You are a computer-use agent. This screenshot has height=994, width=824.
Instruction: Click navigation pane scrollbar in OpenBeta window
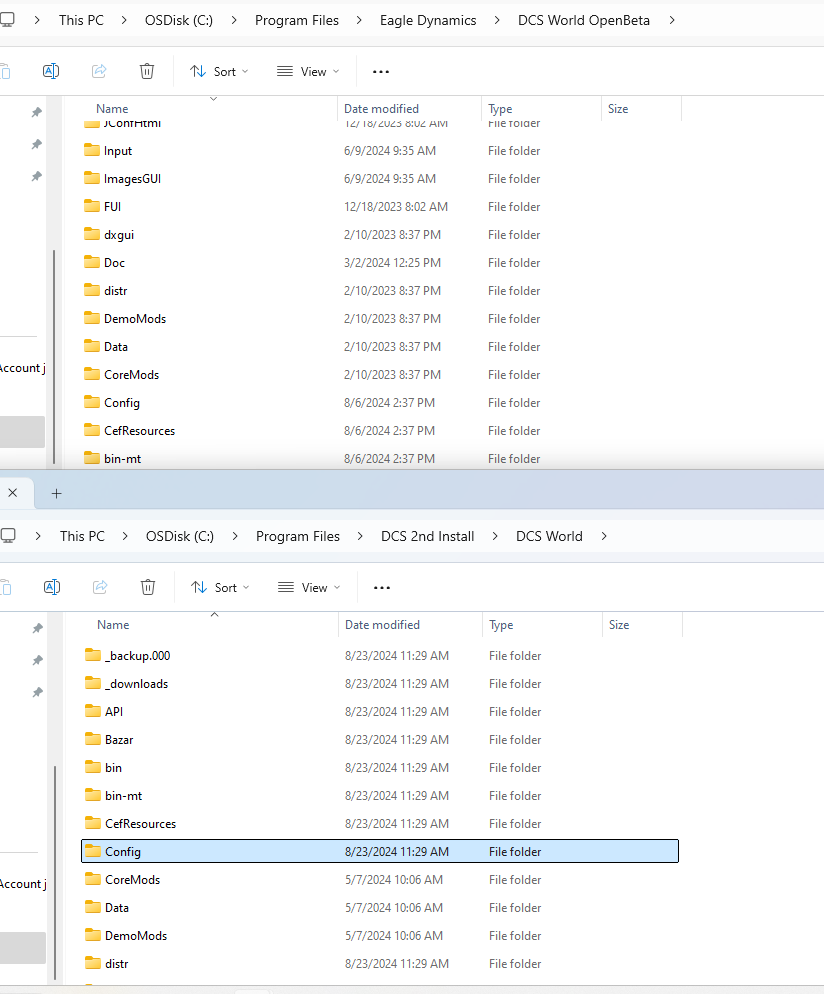coord(55,357)
